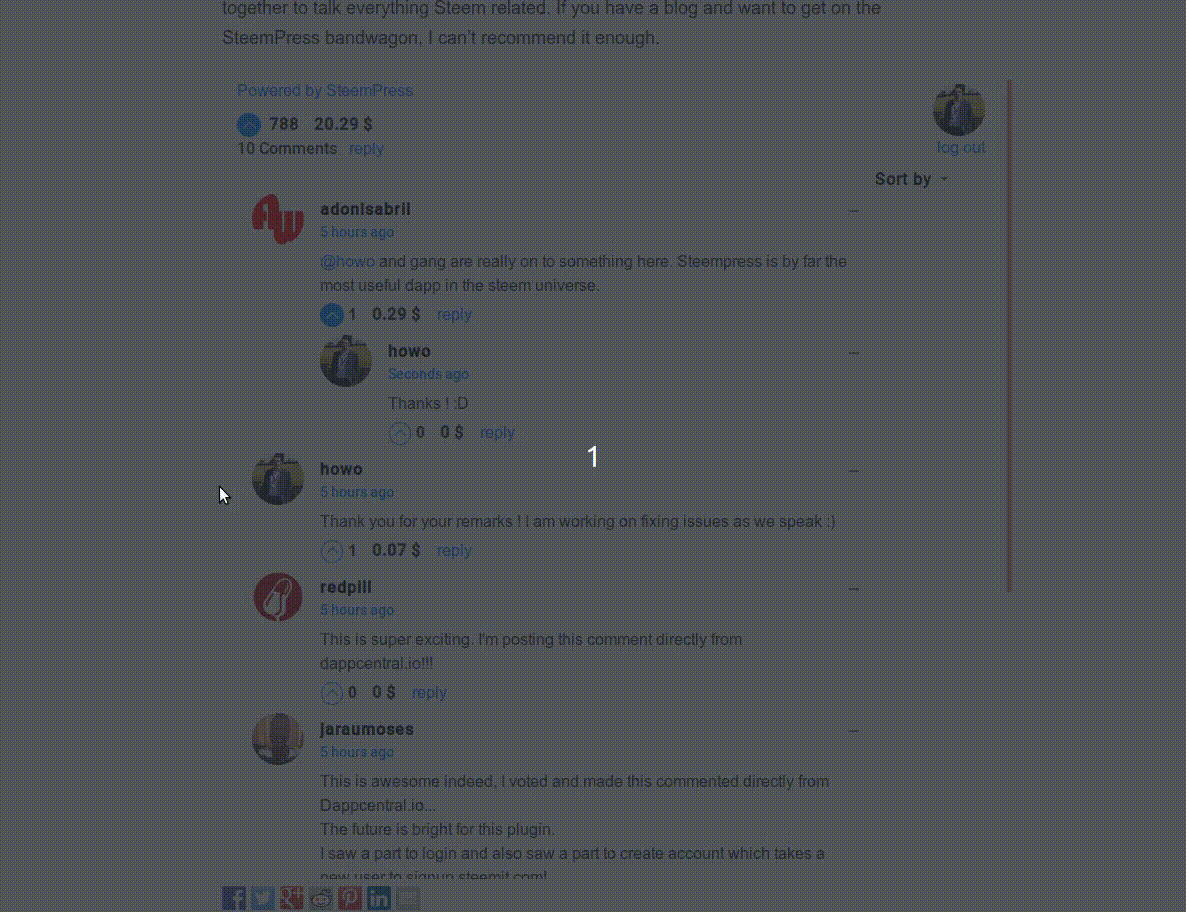Upvote adonisabril's comment

[331, 315]
